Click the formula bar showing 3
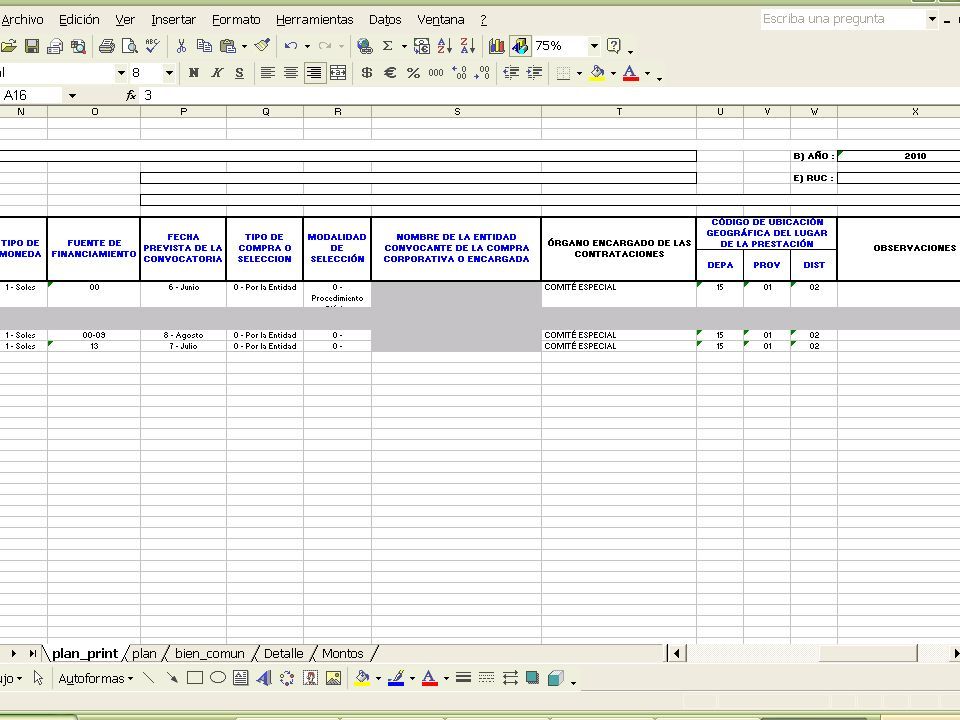 pos(548,96)
